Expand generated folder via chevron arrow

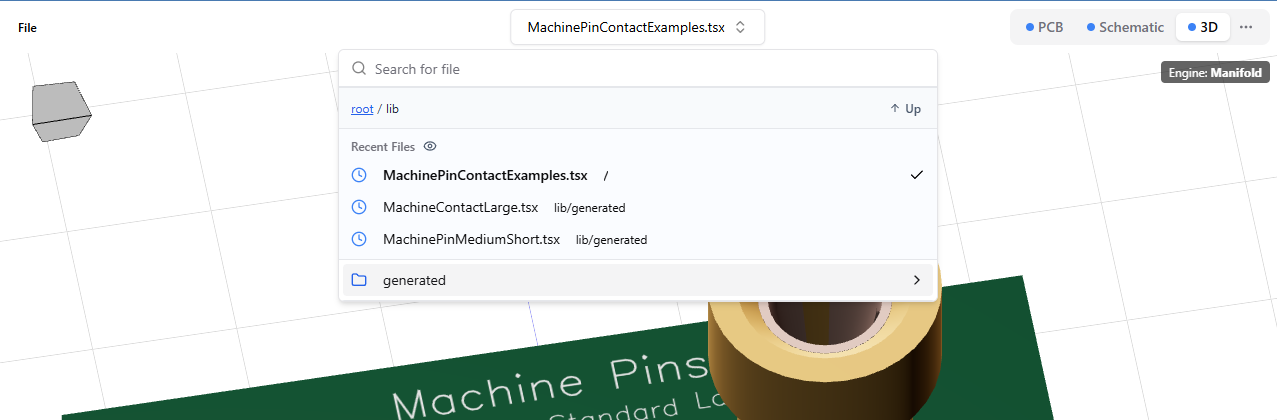(916, 280)
